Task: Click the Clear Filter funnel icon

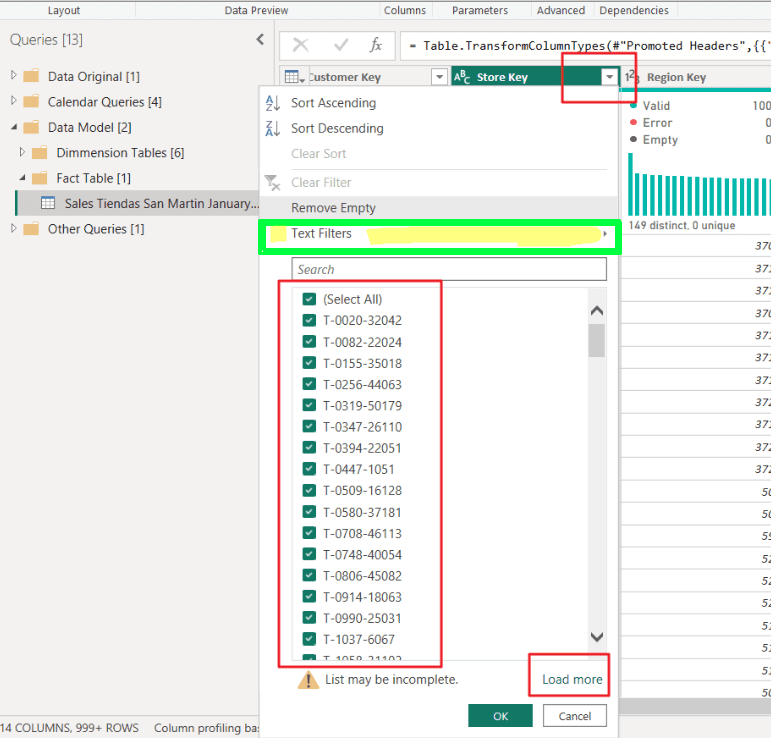Action: point(272,182)
